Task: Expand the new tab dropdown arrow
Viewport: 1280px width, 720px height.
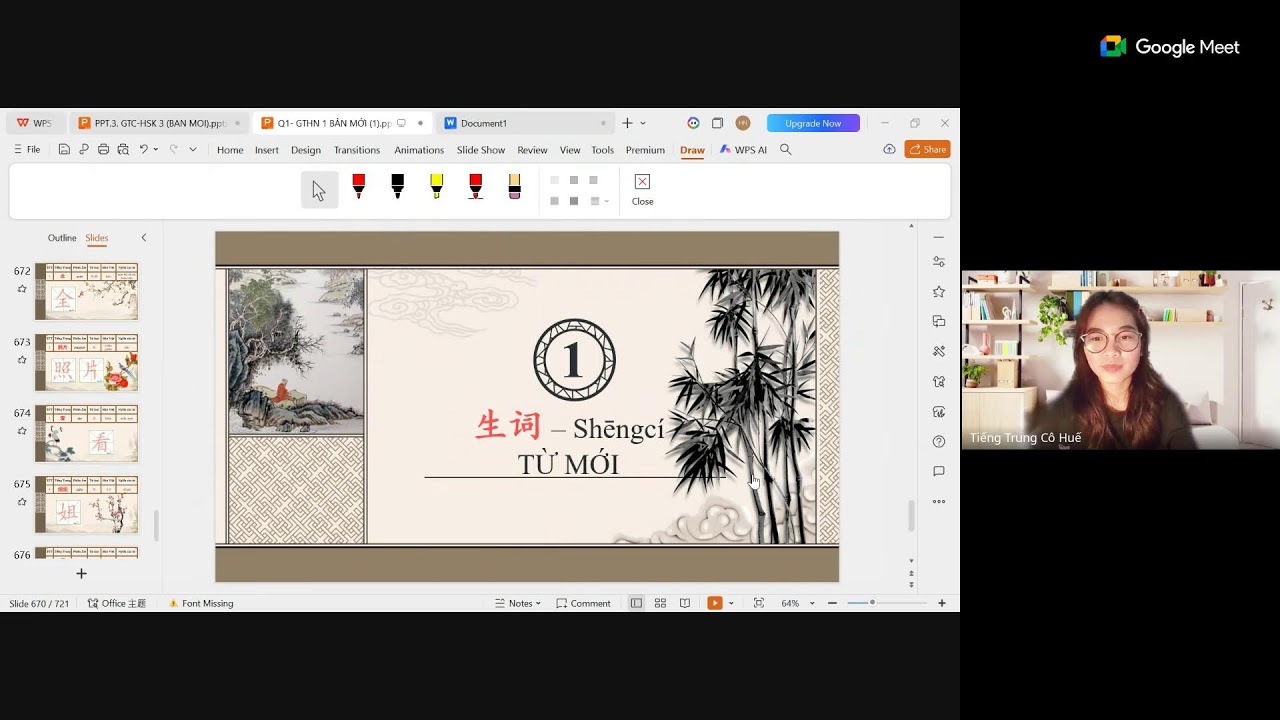Action: click(x=642, y=123)
